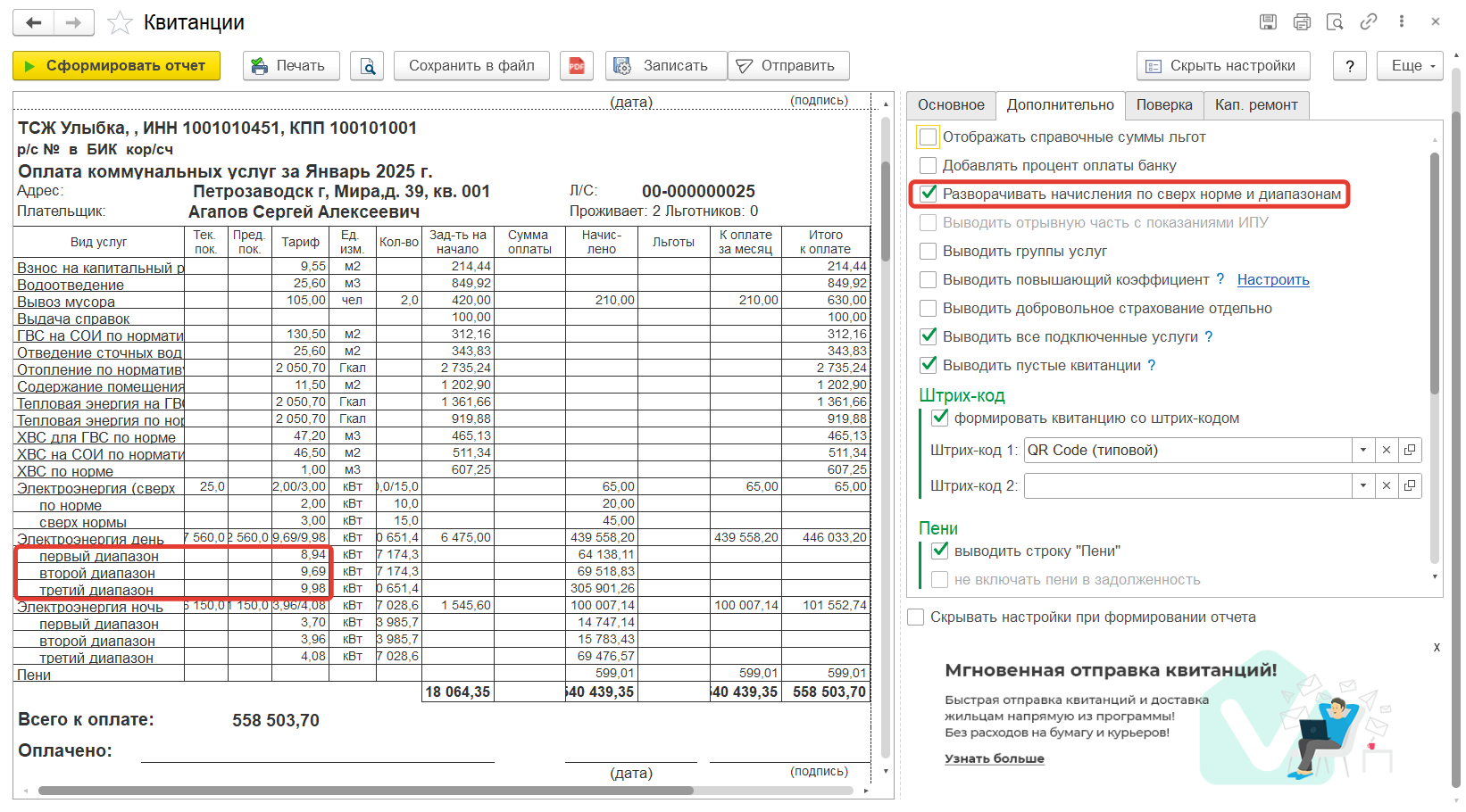Image resolution: width=1466 pixels, height=812 pixels.
Task: Follow the Настроить link
Action: tap(1273, 279)
